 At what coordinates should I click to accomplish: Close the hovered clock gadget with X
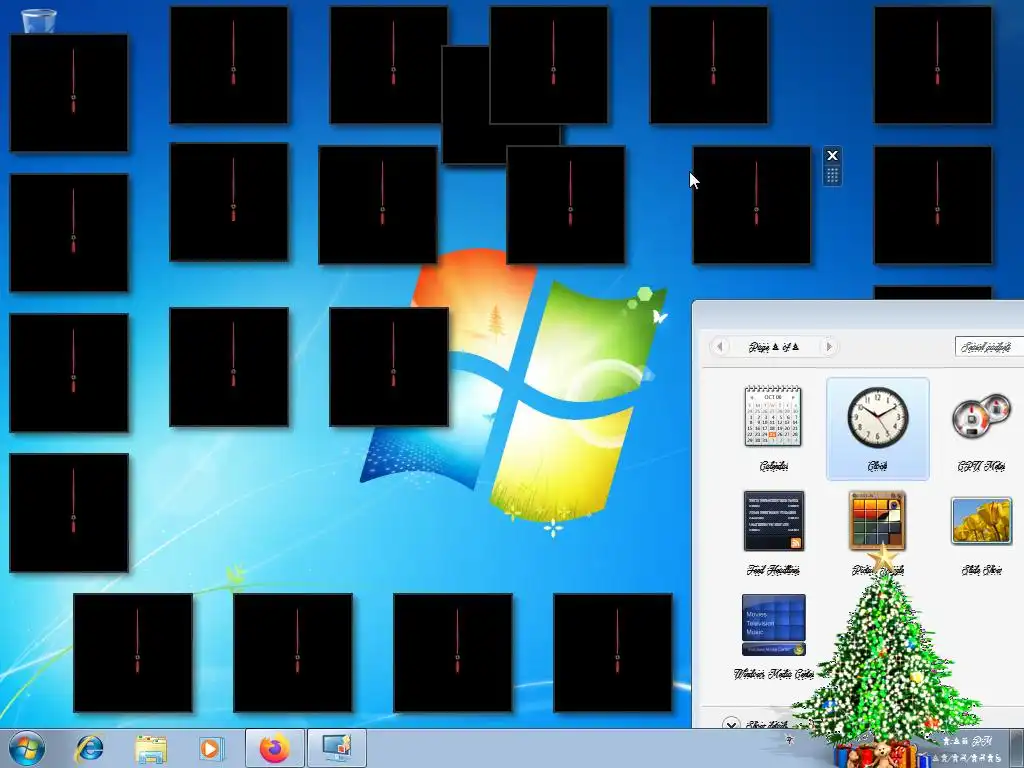point(832,155)
